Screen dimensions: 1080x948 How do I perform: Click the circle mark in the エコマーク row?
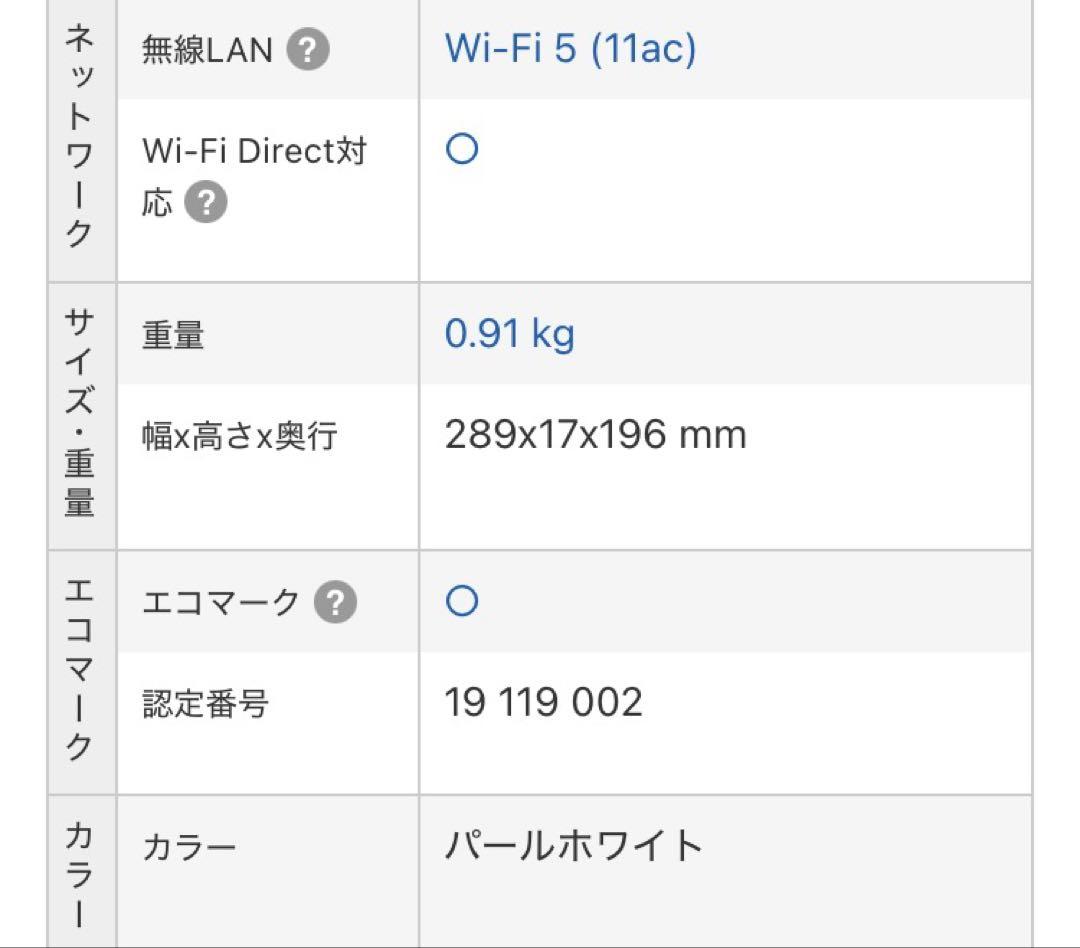[461, 602]
